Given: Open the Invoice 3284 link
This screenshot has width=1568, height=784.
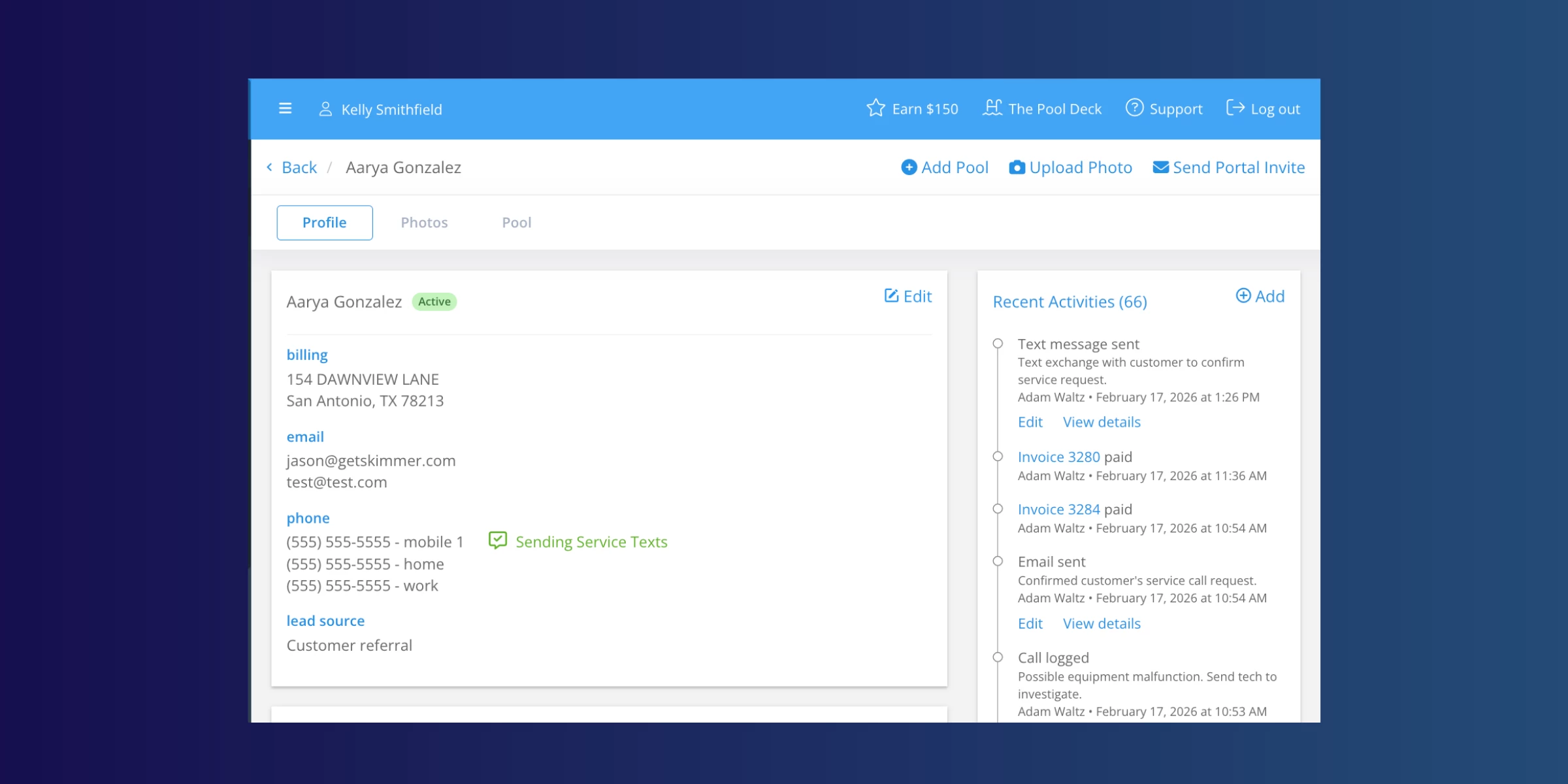Looking at the screenshot, I should pyautogui.click(x=1058, y=509).
